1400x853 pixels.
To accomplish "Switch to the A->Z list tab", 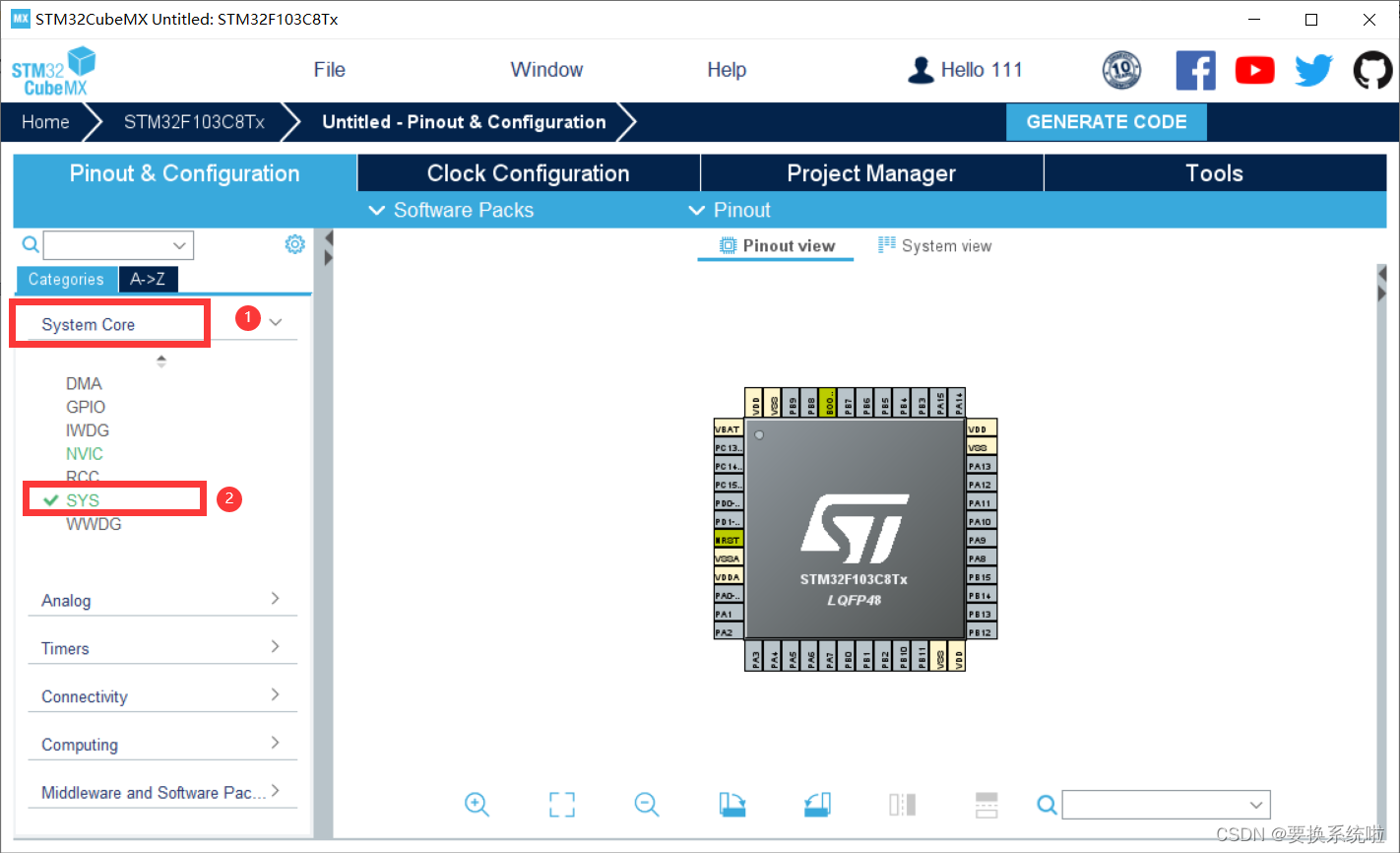I will point(148,280).
